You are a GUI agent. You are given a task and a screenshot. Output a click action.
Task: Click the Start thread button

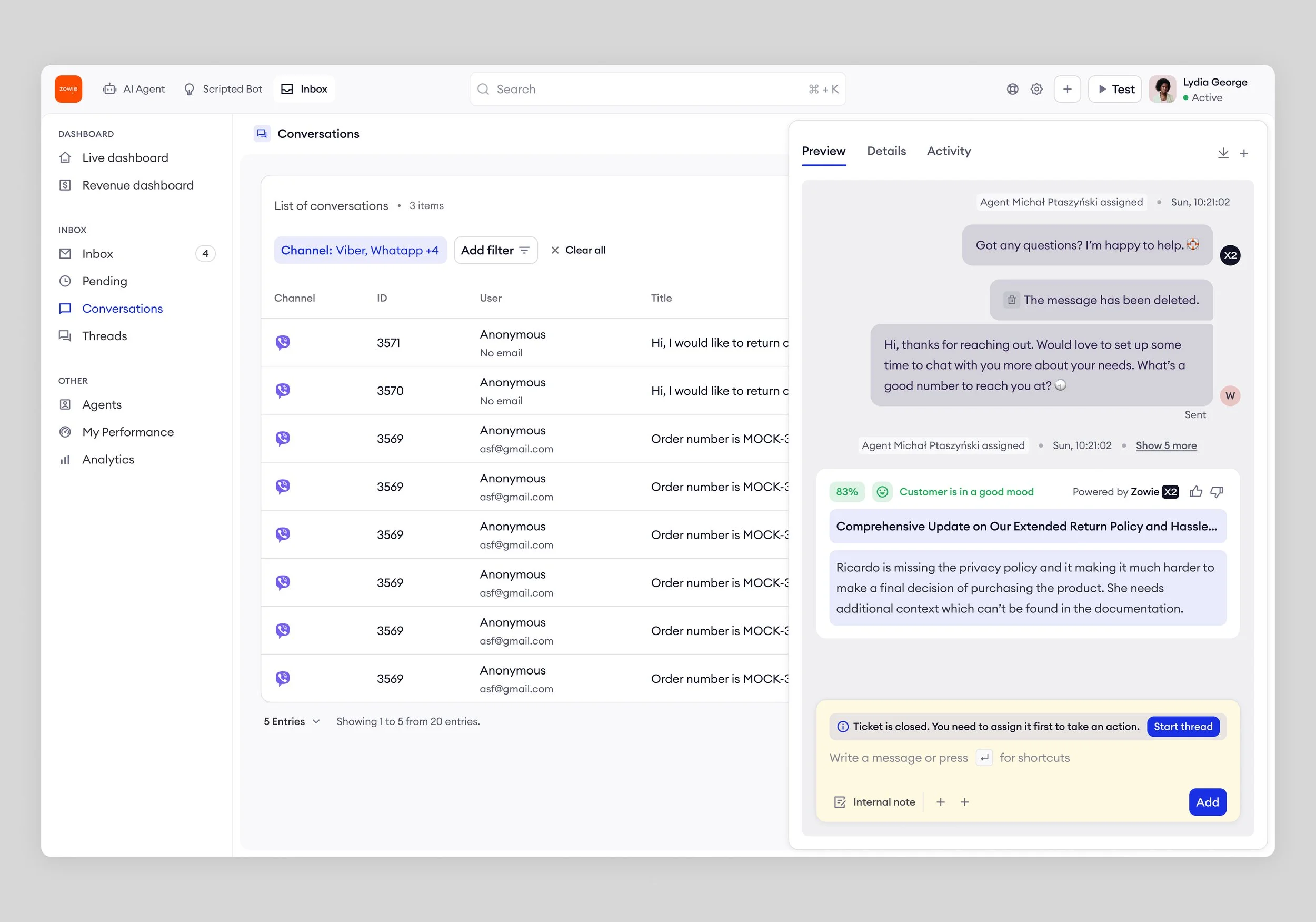1182,726
